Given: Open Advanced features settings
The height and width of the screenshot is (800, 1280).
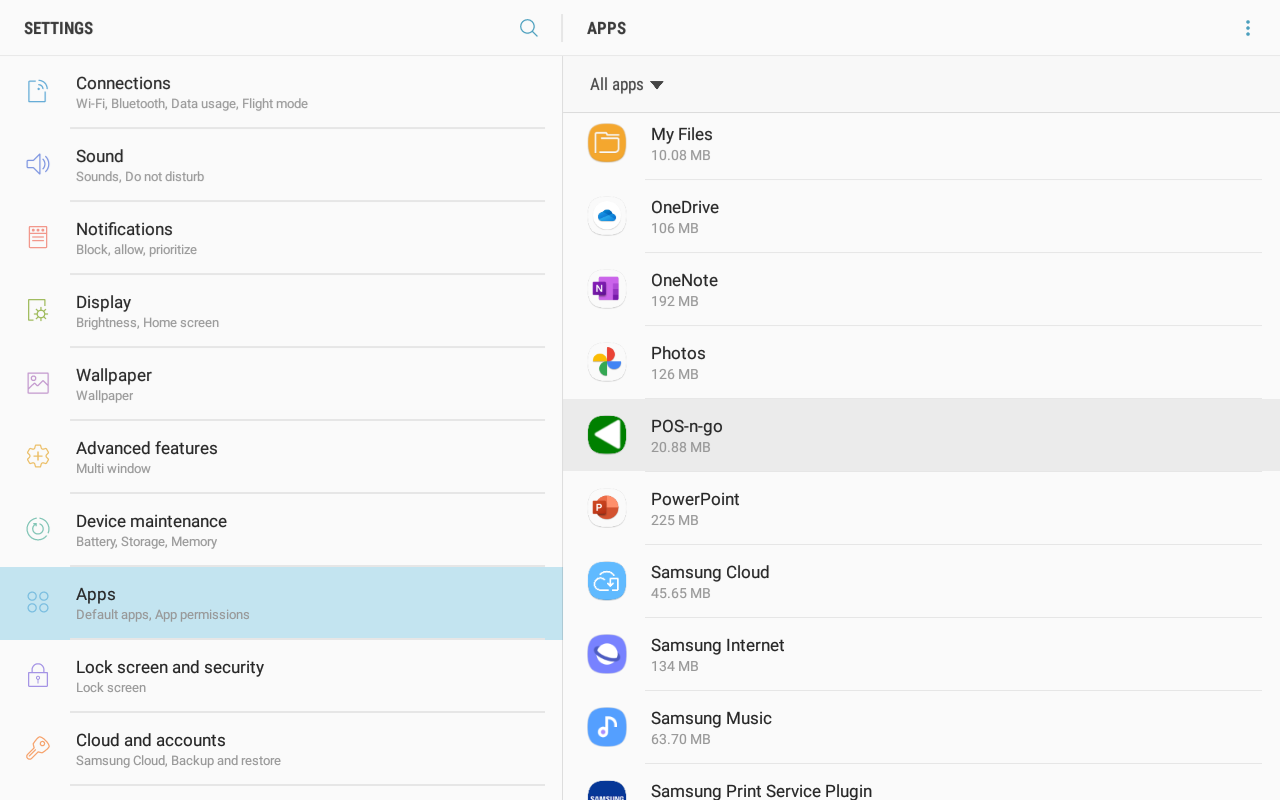Looking at the screenshot, I should point(281,457).
